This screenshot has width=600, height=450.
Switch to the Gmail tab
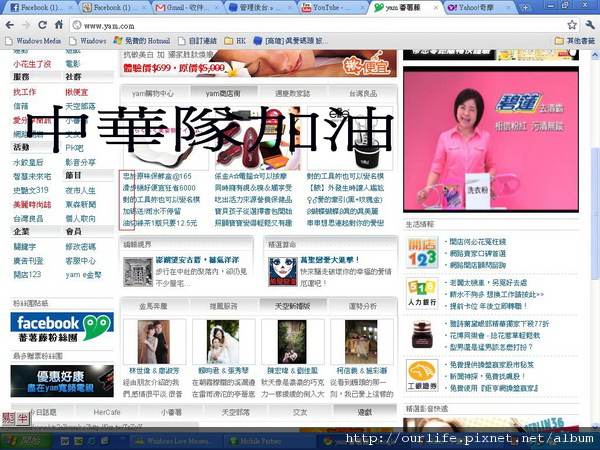[x=187, y=7]
